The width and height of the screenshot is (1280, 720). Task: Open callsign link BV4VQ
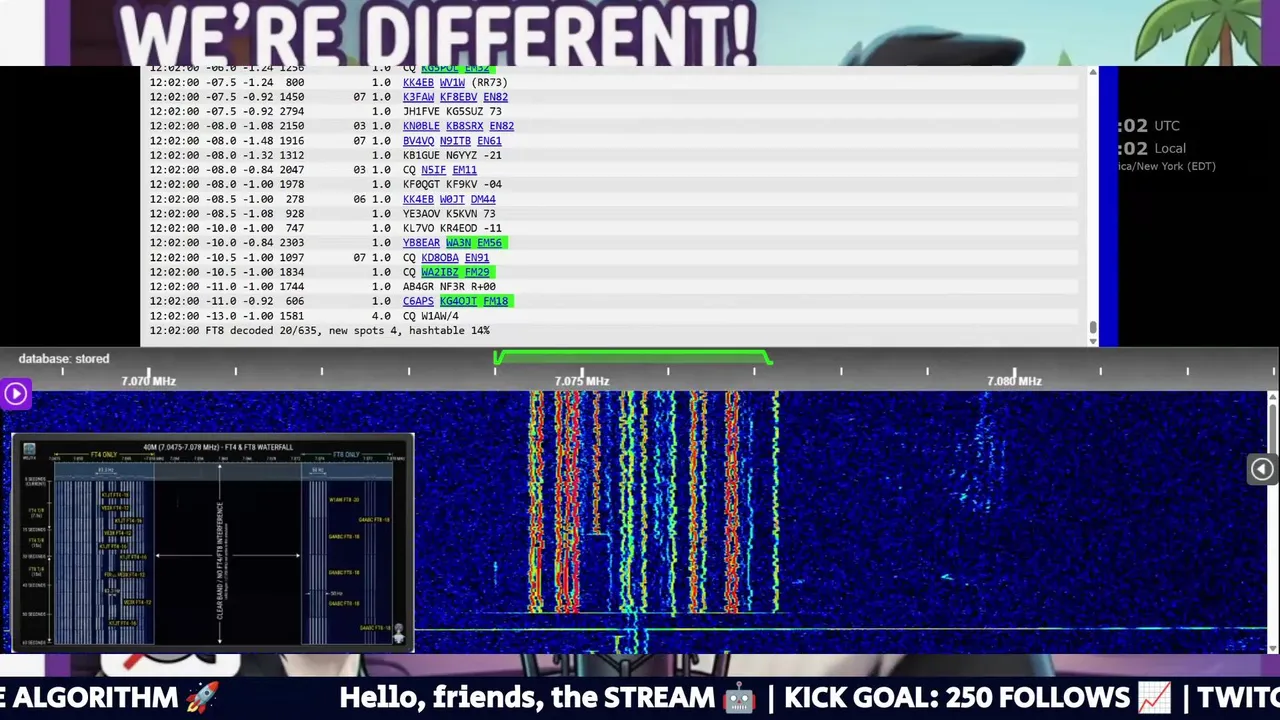(x=418, y=141)
